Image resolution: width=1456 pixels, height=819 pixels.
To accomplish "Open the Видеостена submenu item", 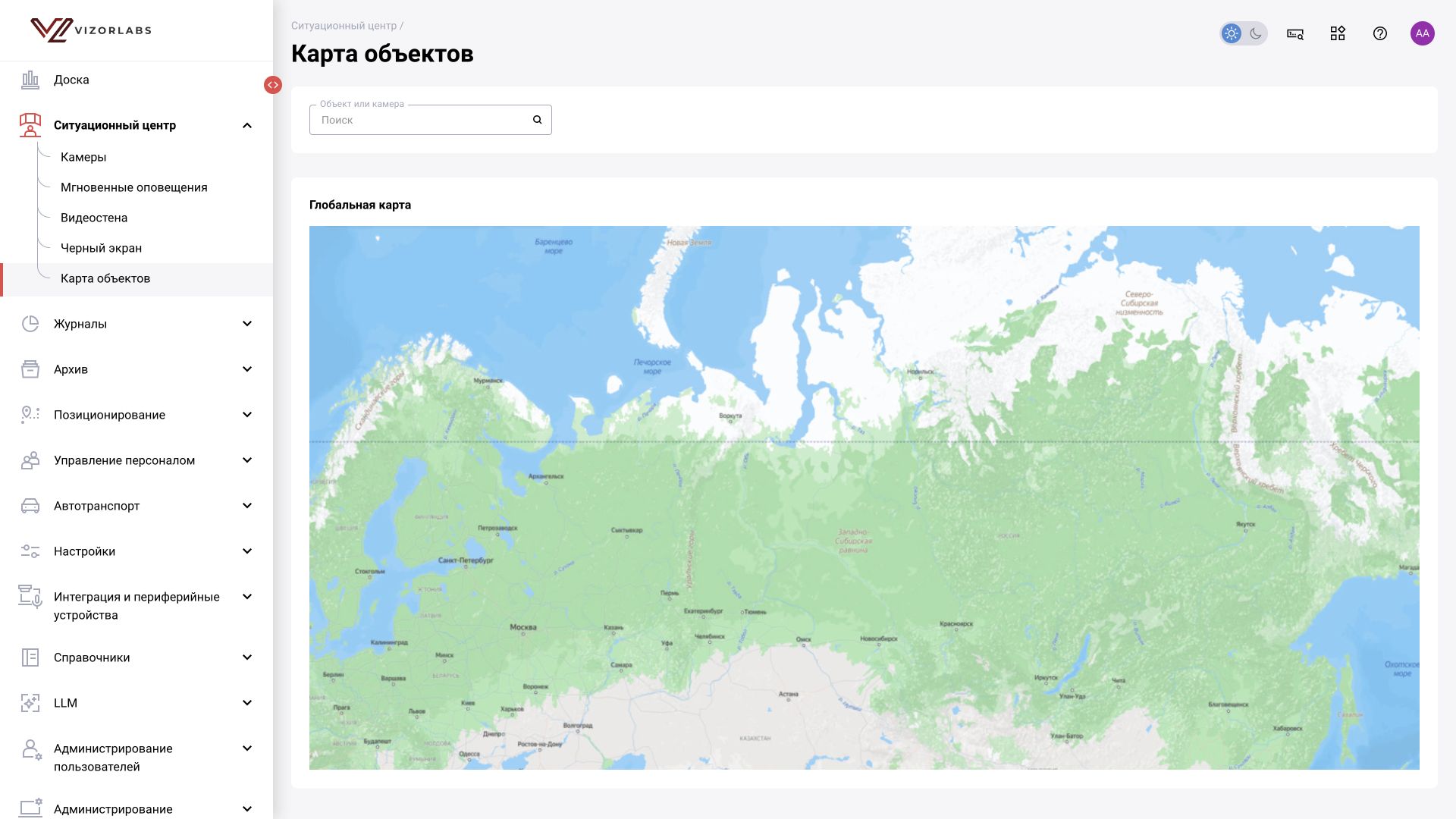I will (94, 218).
